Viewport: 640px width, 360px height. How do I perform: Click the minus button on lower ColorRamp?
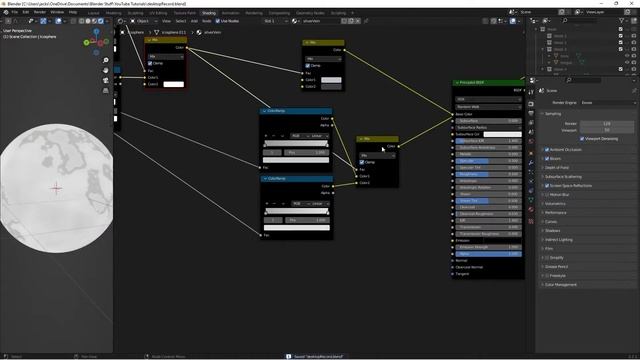[x=274, y=203]
